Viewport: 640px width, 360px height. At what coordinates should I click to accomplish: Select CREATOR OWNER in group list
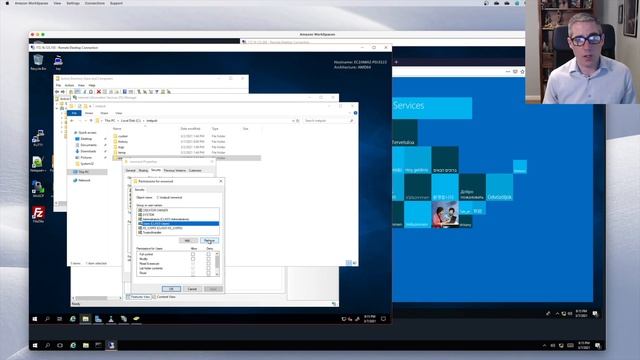pyautogui.click(x=178, y=210)
